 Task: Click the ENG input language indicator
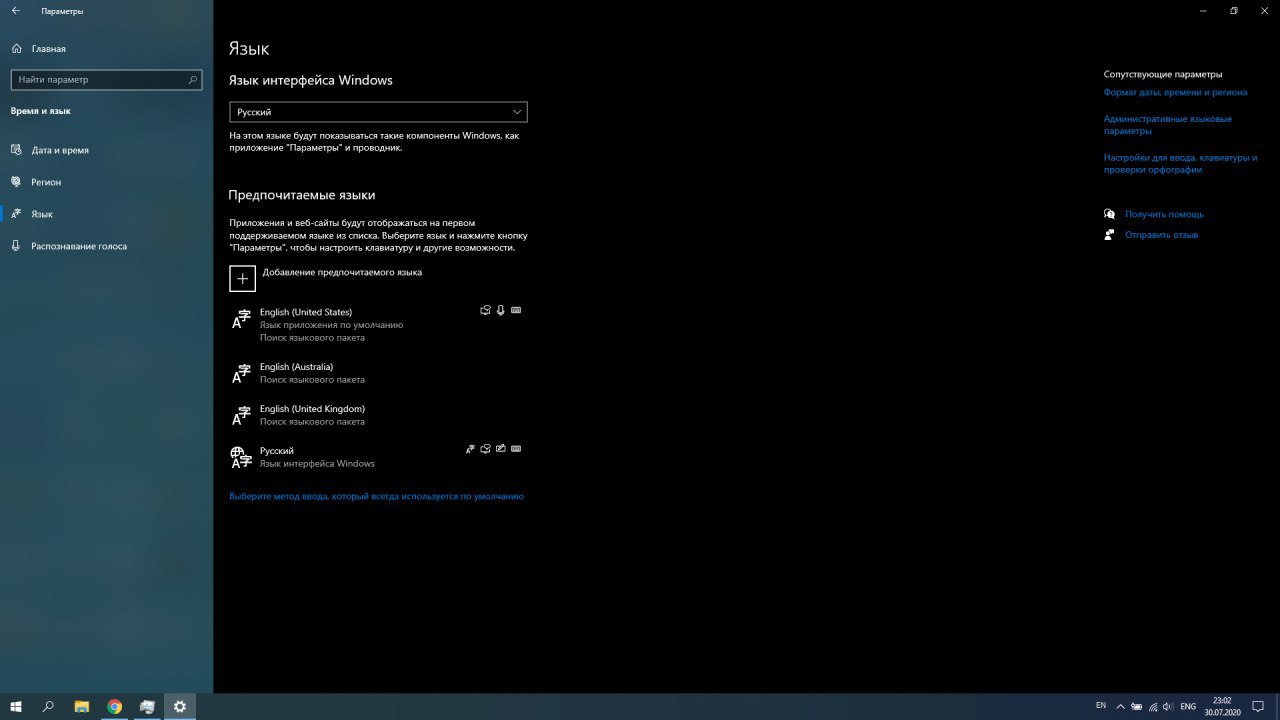[1188, 706]
